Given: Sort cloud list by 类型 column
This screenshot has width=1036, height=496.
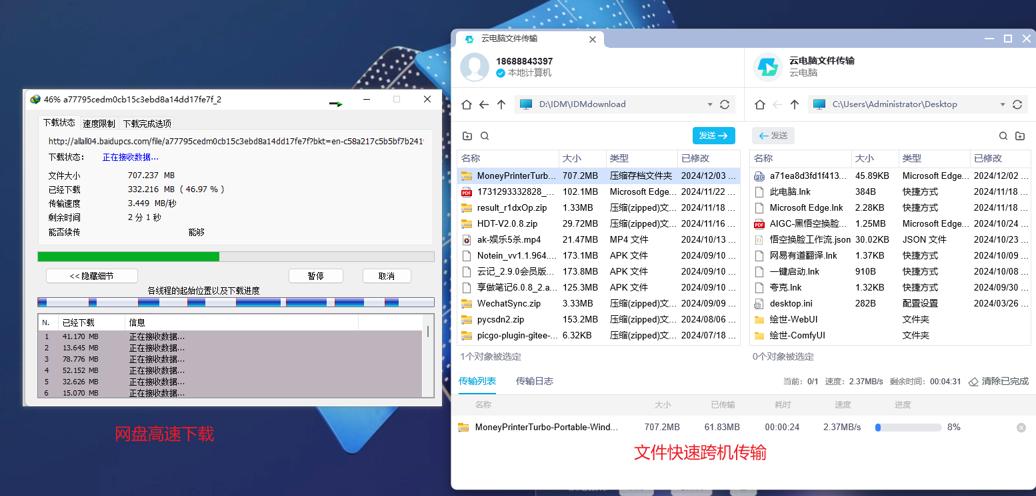Looking at the screenshot, I should point(934,159).
